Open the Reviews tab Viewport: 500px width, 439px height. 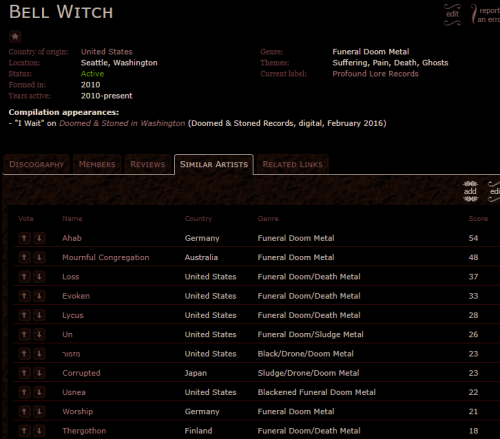click(148, 164)
